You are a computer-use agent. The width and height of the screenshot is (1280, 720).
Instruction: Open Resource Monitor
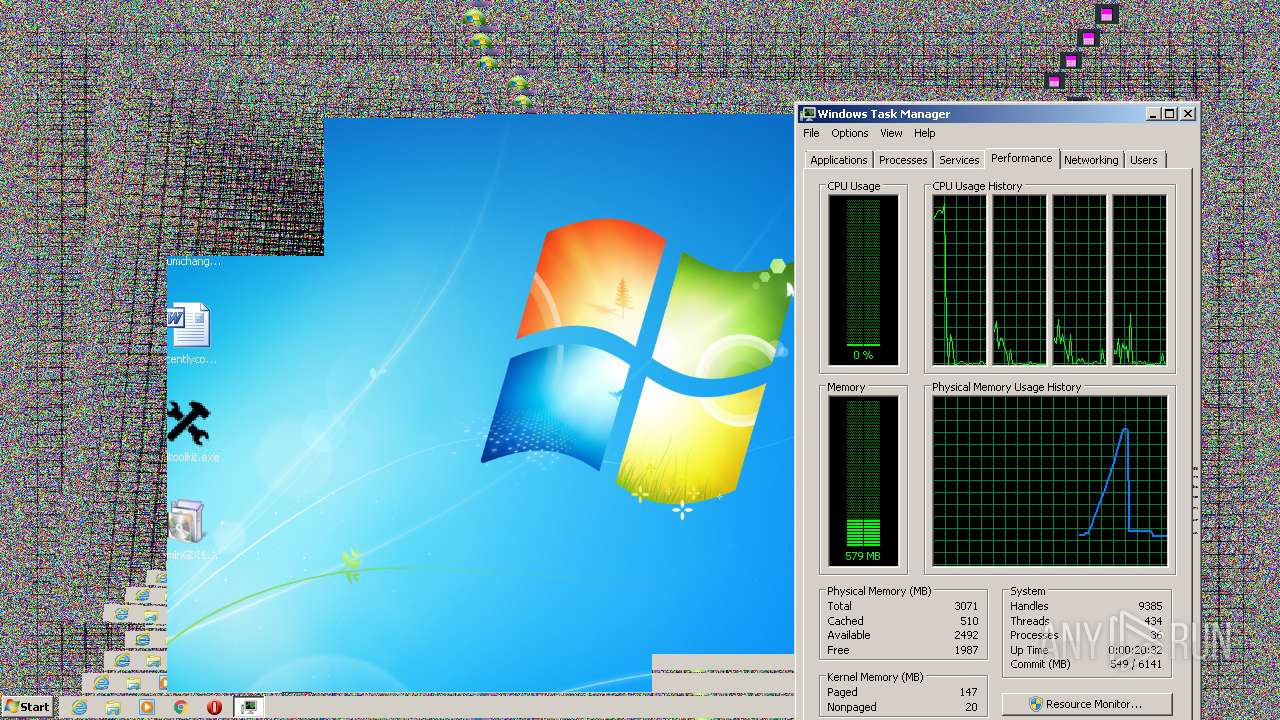(x=1086, y=704)
